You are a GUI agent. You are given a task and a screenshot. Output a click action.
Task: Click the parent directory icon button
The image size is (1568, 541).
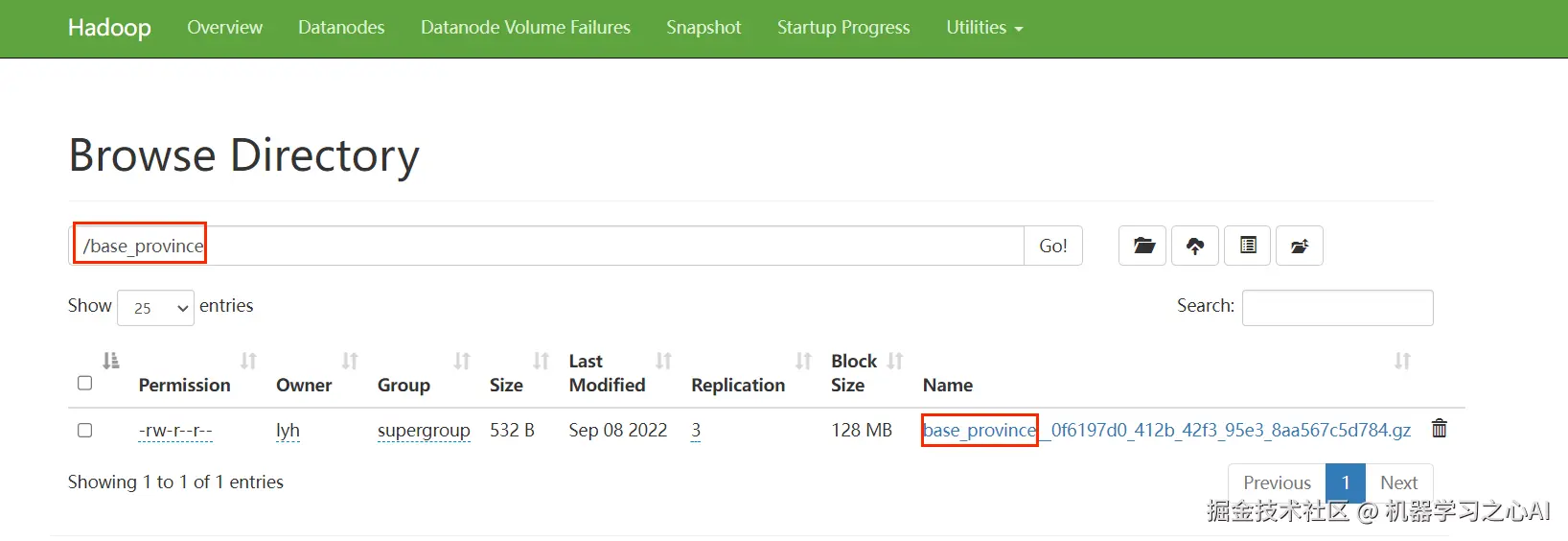(x=1300, y=246)
